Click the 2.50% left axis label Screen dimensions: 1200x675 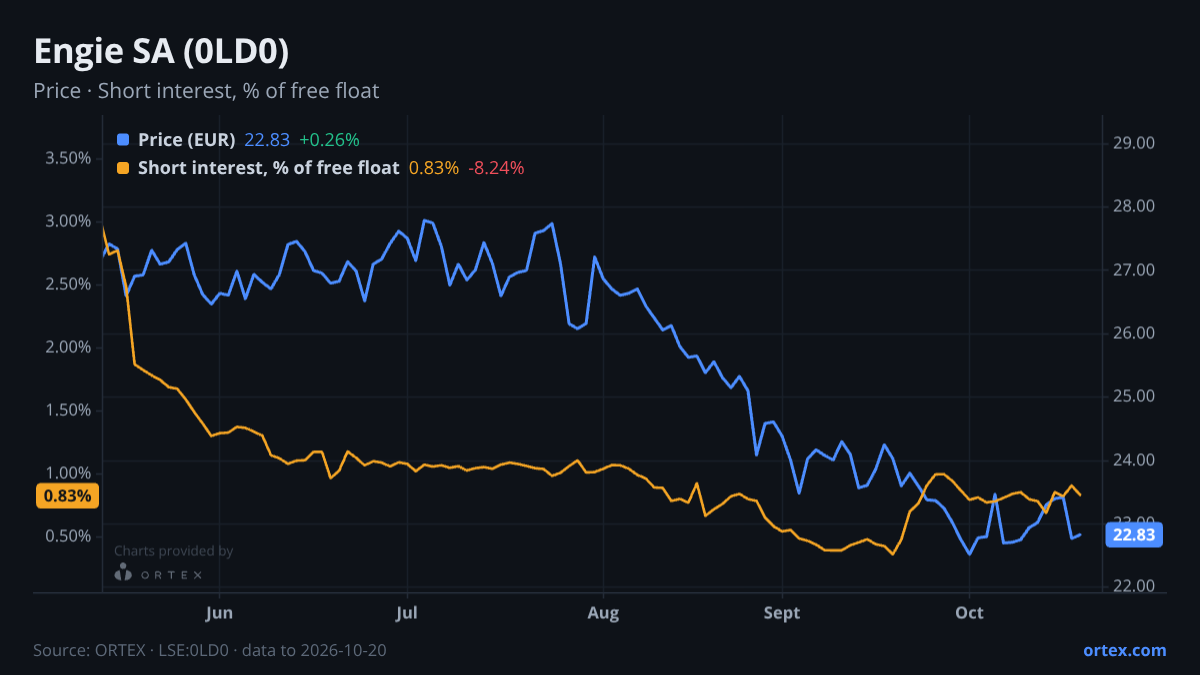68,284
